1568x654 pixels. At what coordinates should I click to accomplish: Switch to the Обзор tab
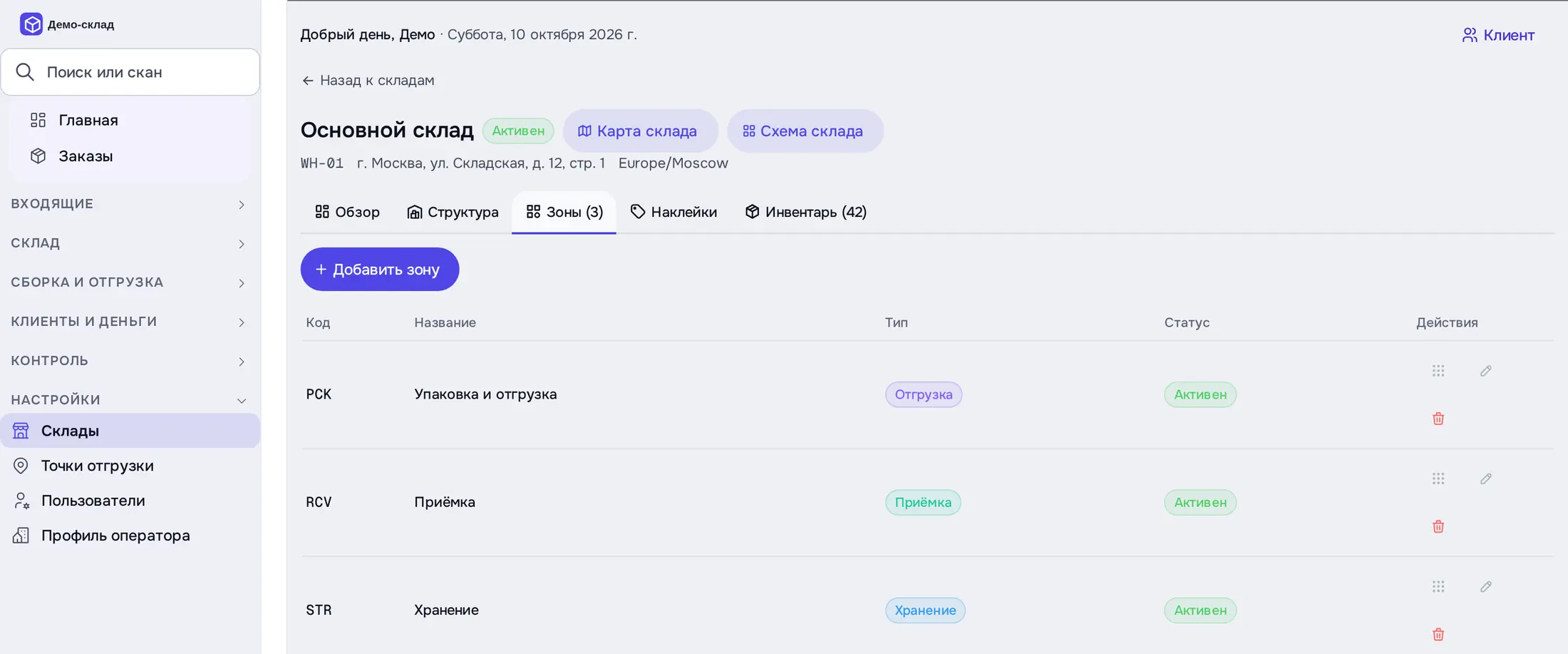tap(347, 212)
